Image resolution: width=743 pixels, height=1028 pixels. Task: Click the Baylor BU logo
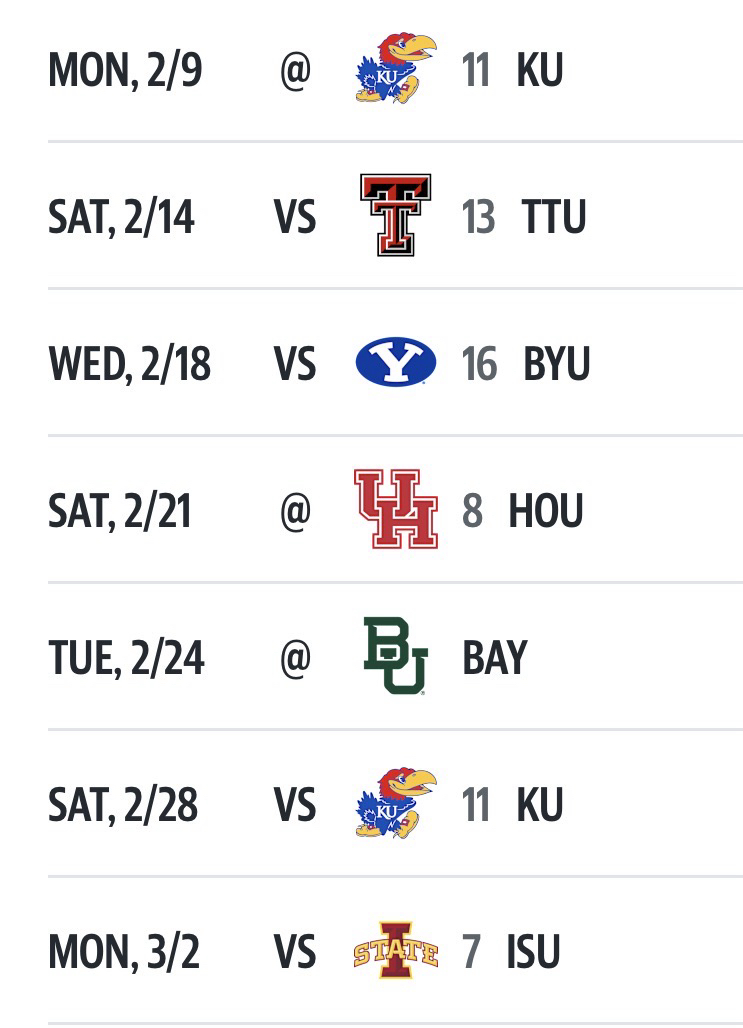tap(396, 656)
